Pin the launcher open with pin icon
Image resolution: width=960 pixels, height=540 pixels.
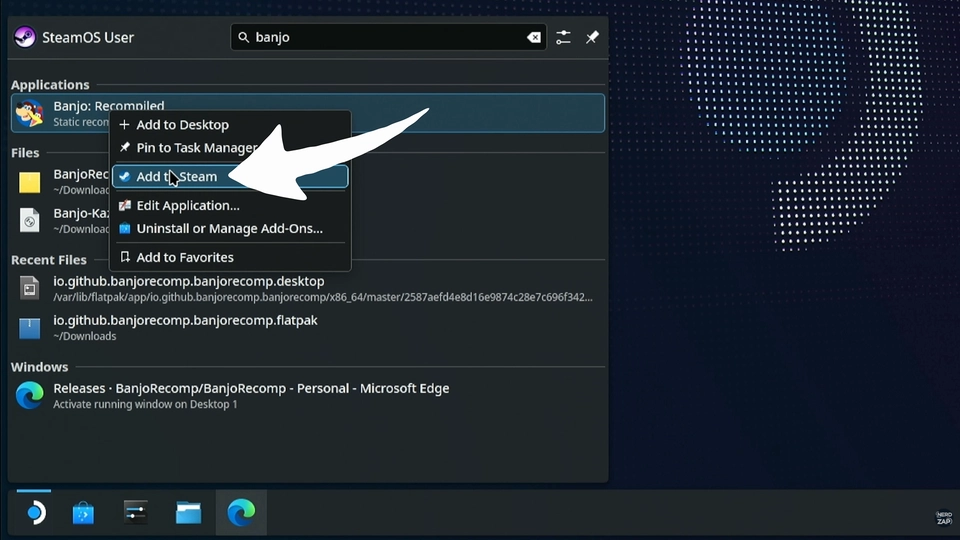click(x=592, y=38)
